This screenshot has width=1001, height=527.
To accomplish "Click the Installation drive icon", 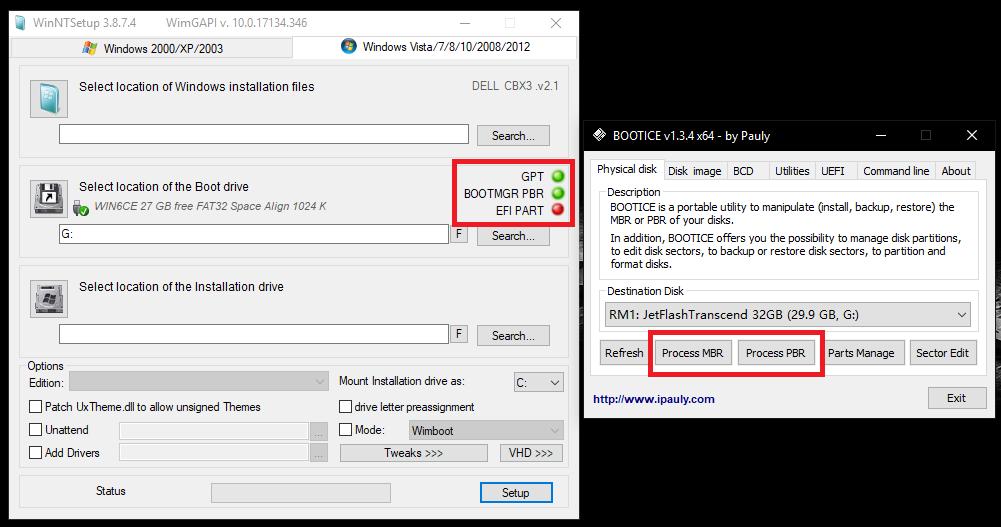I will click(x=49, y=299).
